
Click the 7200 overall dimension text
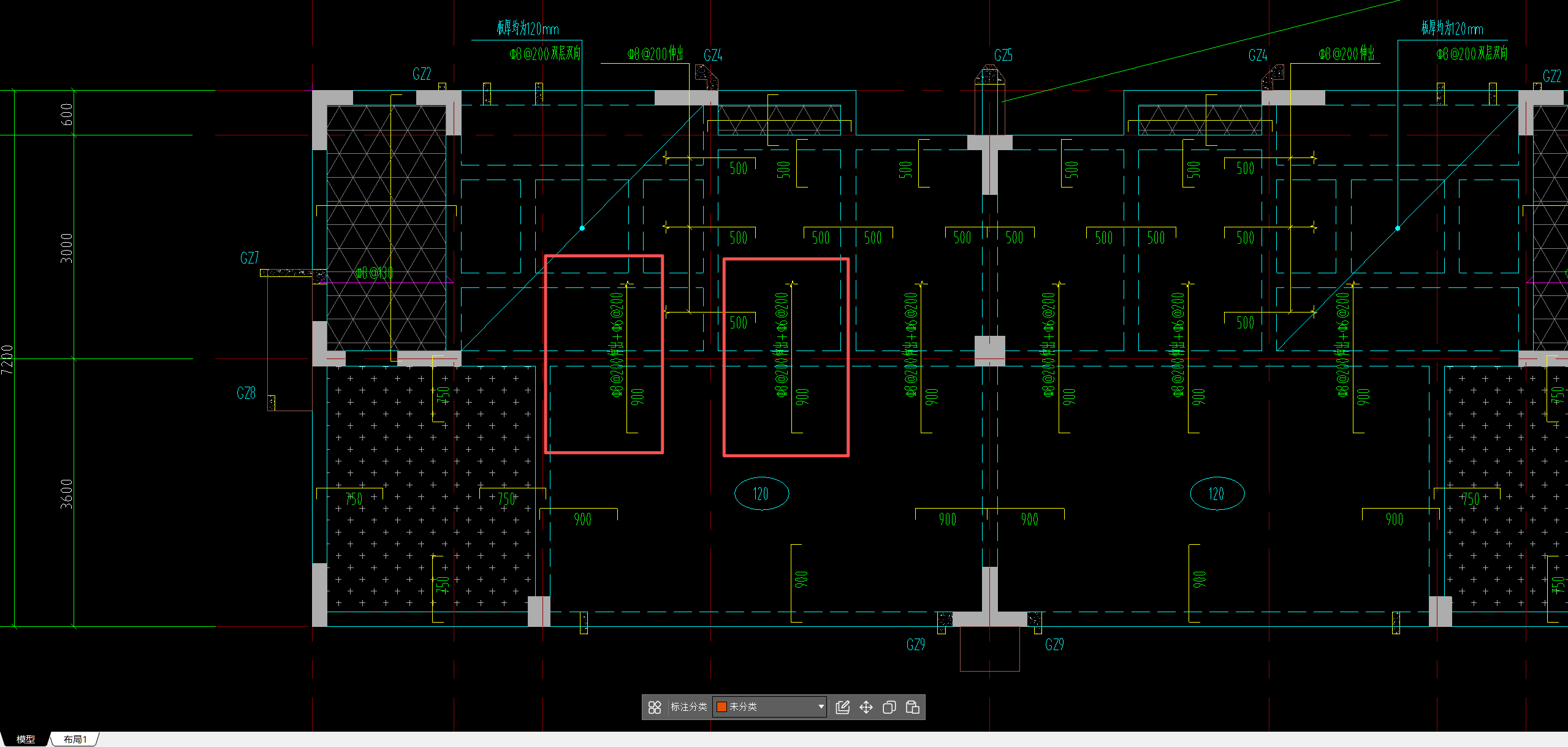(x=7, y=359)
